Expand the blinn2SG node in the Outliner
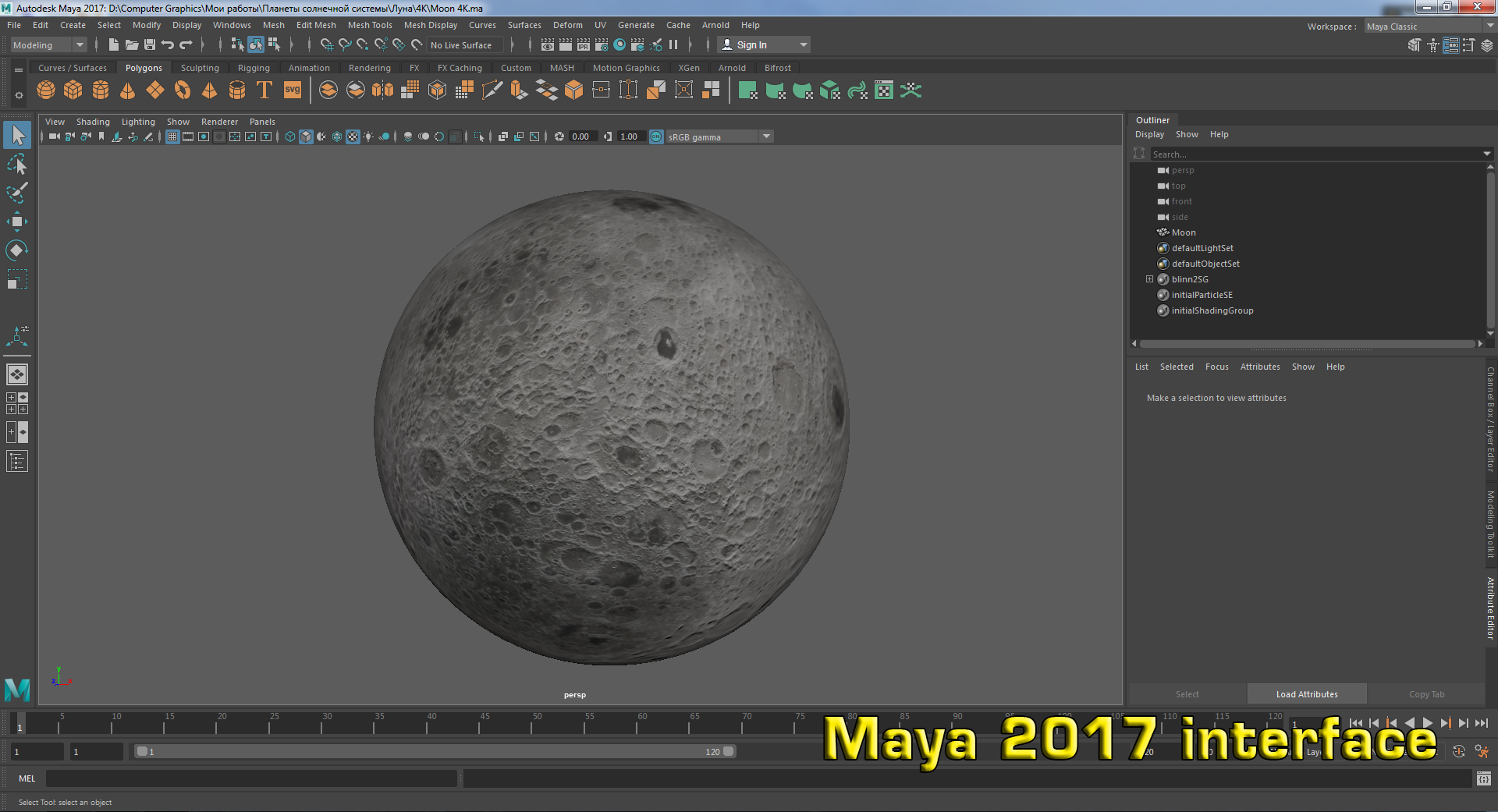This screenshot has height=812, width=1498. 1150,278
